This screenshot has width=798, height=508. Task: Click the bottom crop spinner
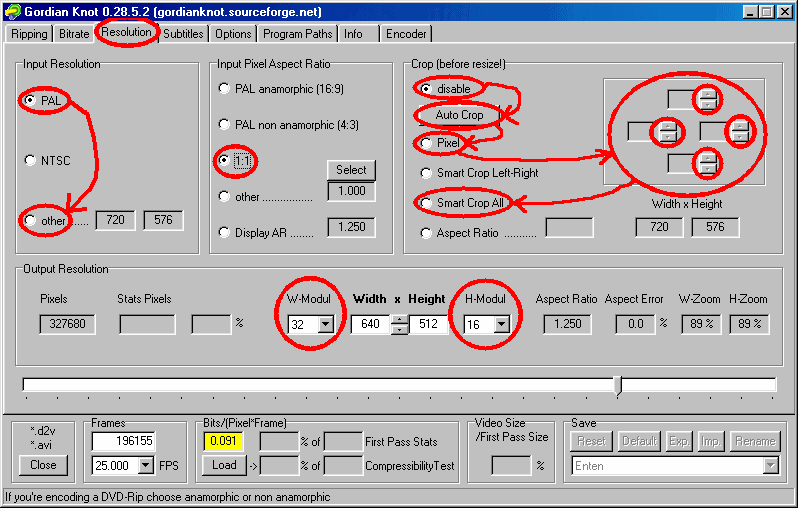point(708,163)
